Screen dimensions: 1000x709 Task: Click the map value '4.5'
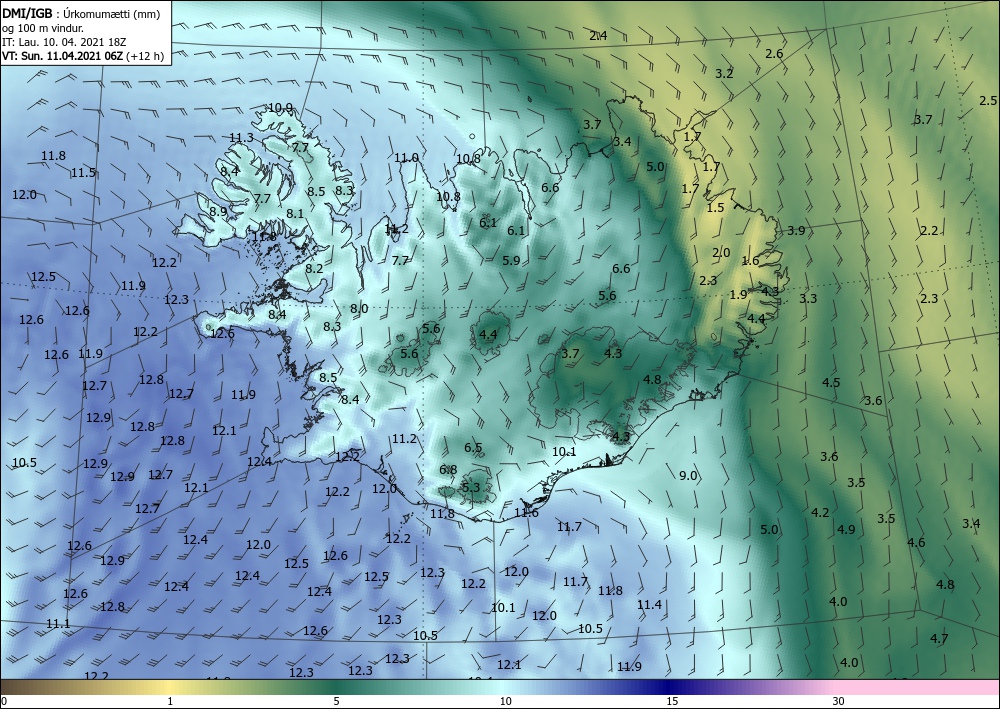pos(831,383)
